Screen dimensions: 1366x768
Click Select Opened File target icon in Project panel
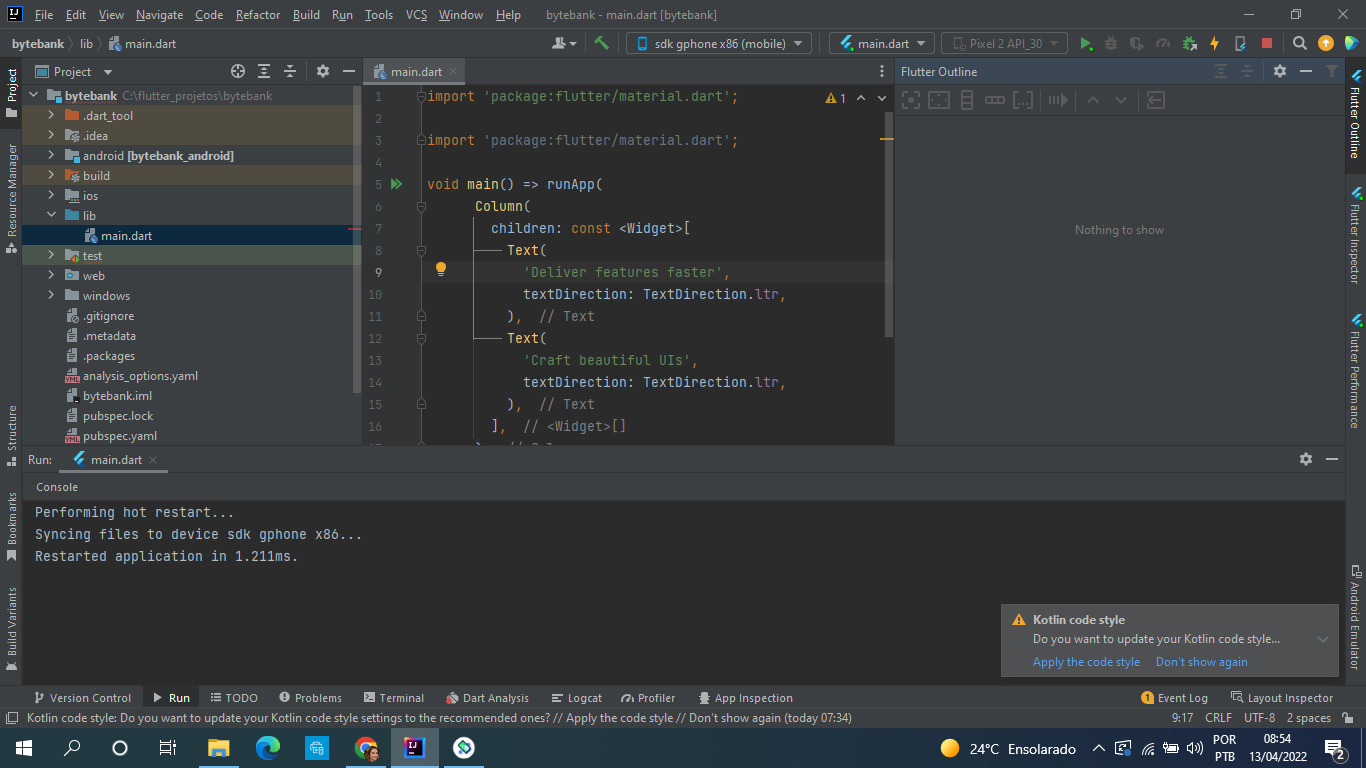click(x=238, y=71)
